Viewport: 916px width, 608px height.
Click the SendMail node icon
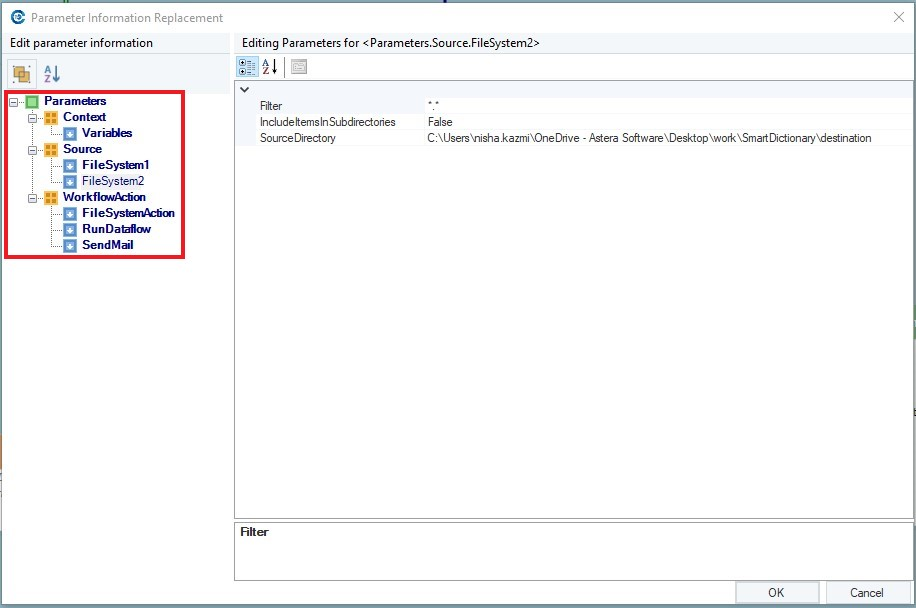pyautogui.click(x=70, y=245)
